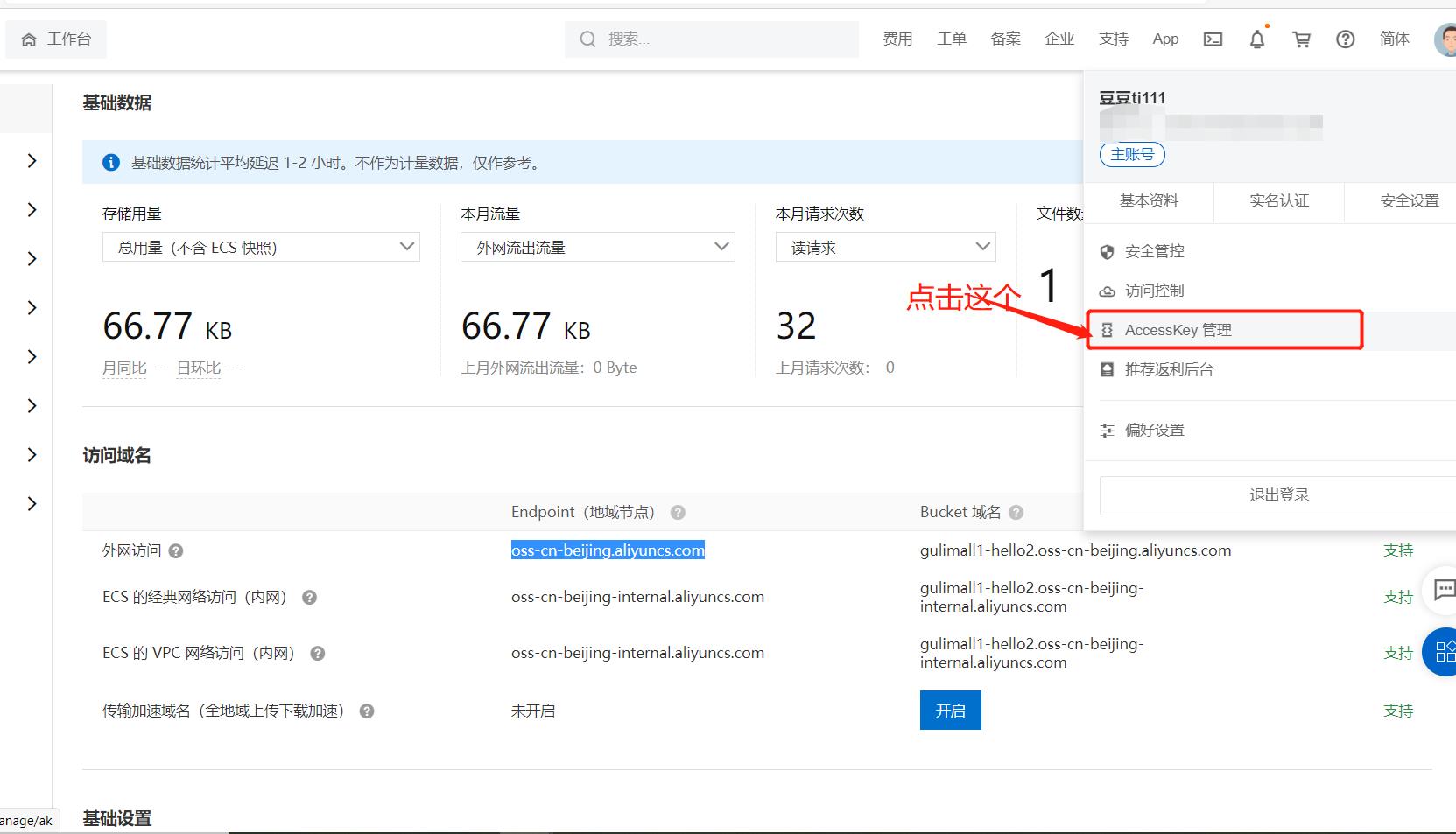Expand the third sidebar chevron

pyautogui.click(x=32, y=258)
